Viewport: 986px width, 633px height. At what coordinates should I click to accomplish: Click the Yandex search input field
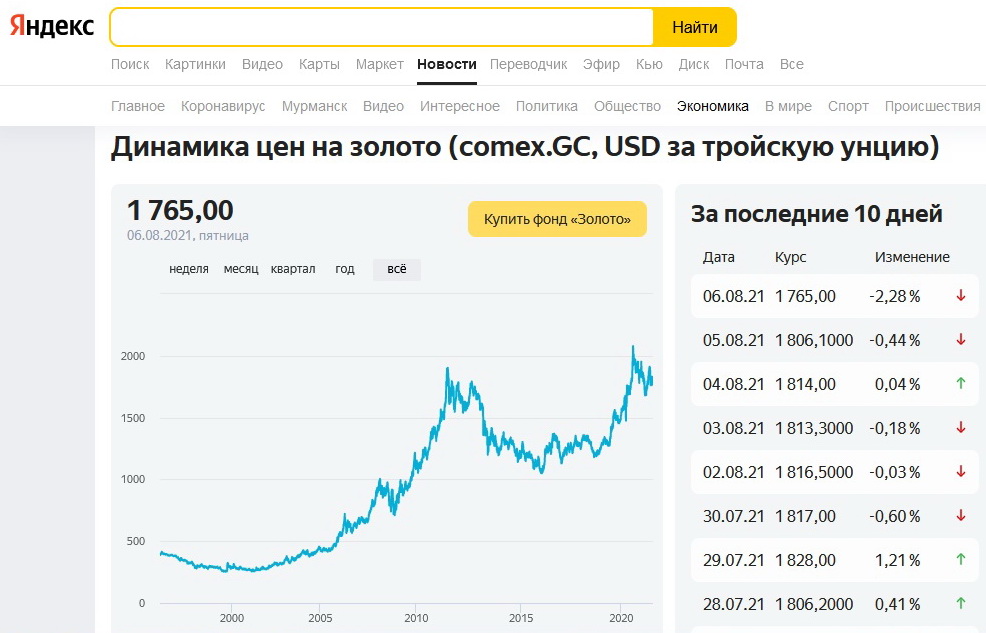[381, 27]
